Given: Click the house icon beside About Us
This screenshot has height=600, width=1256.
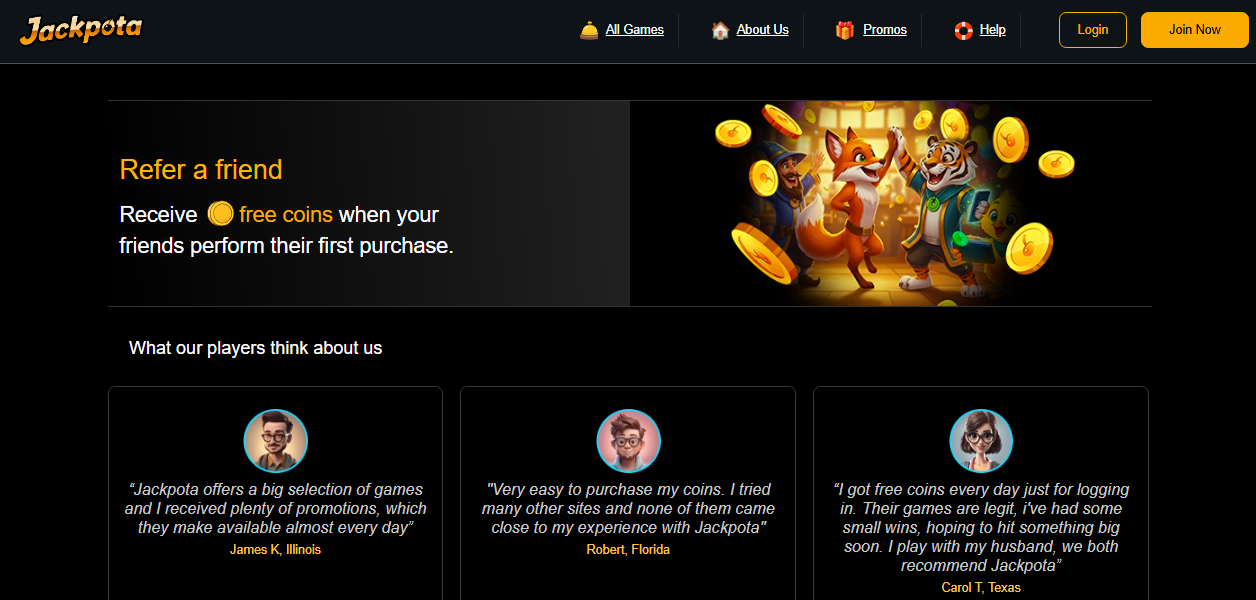Looking at the screenshot, I should click(x=720, y=30).
